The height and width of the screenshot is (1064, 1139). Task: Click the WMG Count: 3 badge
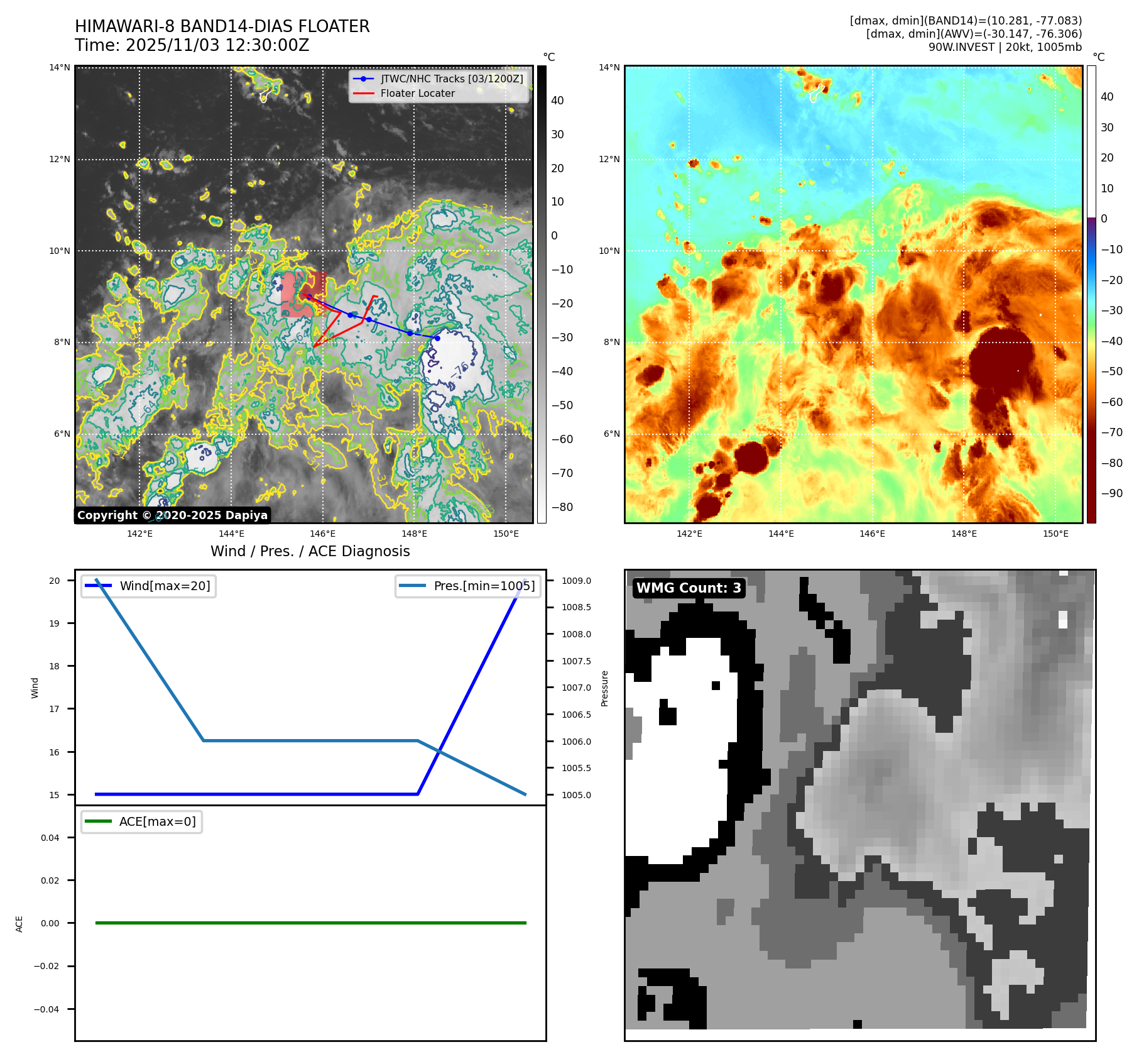(x=689, y=588)
